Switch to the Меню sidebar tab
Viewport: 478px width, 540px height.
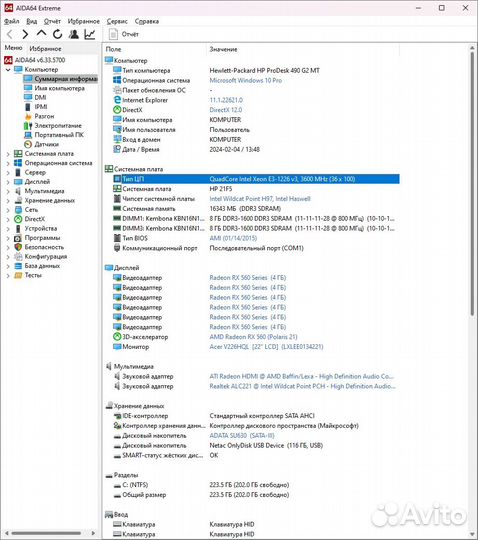13,48
